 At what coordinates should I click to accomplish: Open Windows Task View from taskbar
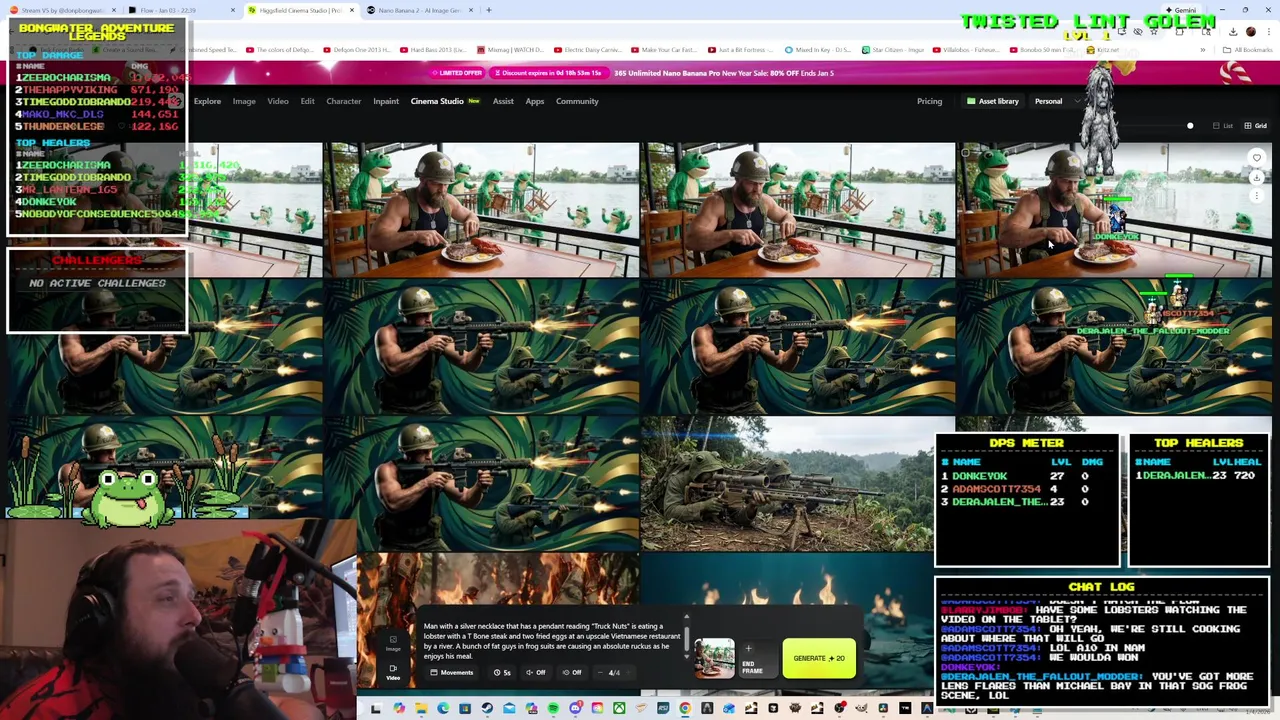[x=376, y=709]
